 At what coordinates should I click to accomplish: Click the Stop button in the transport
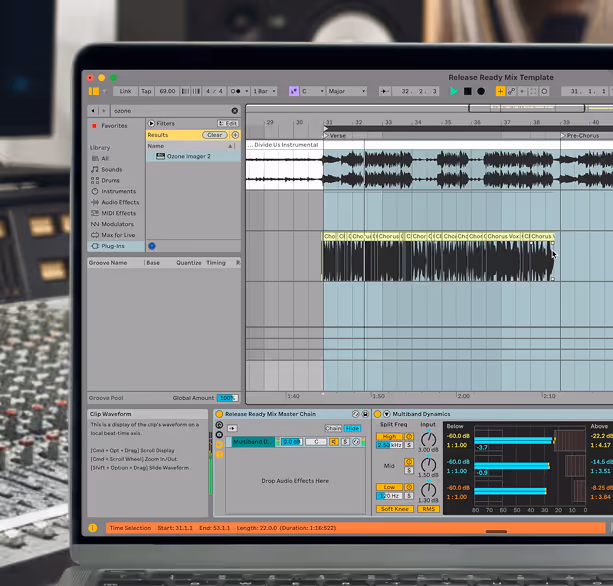click(468, 91)
